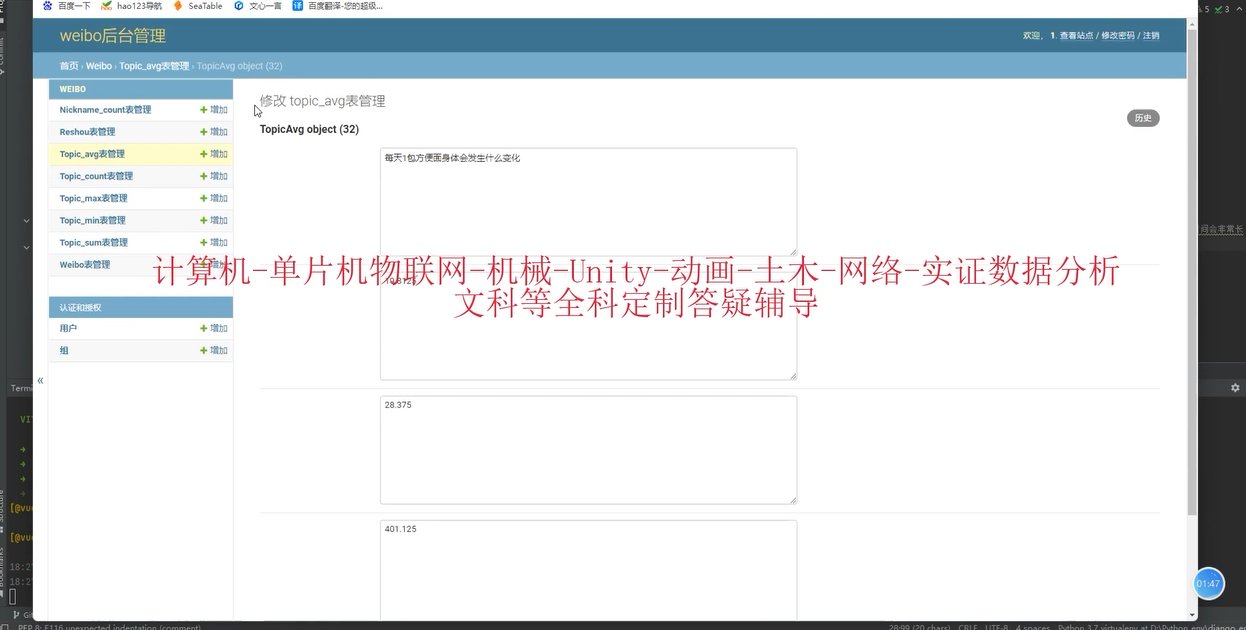This screenshot has width=1246, height=630.
Task: Click the text area containing 28.375
Action: (x=588, y=450)
